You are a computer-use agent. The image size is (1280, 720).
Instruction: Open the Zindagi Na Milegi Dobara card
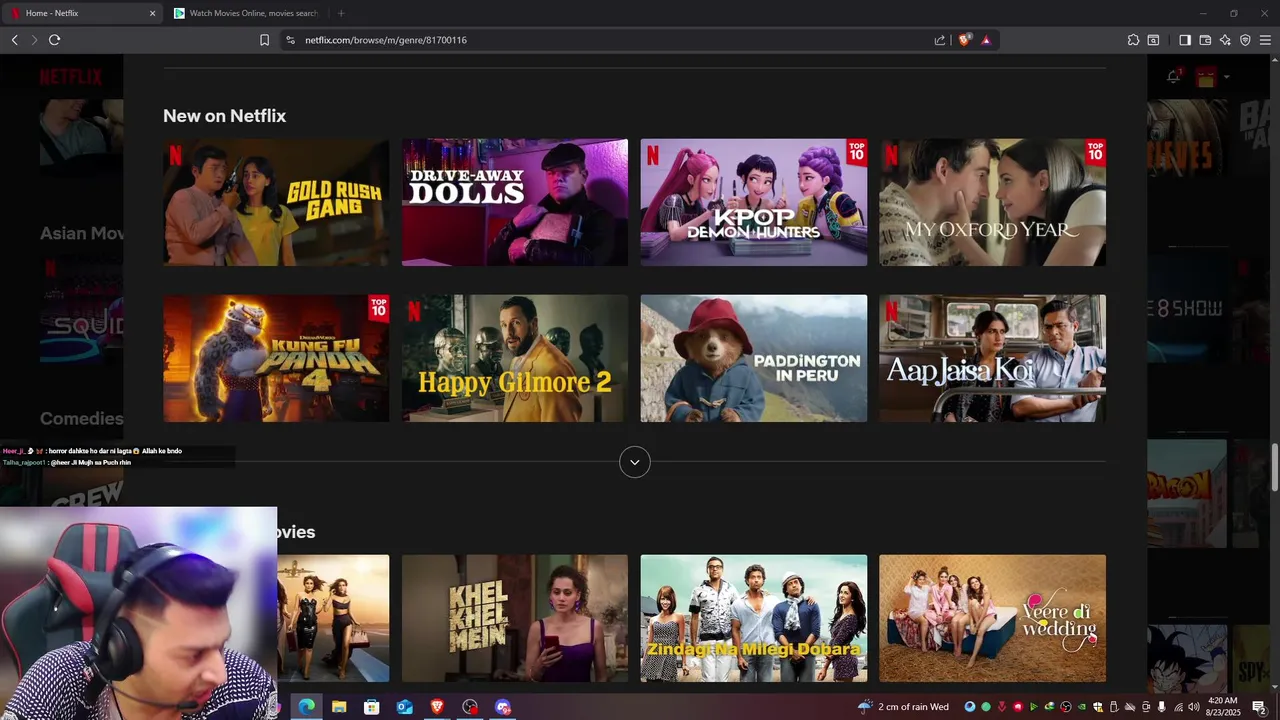click(x=754, y=618)
